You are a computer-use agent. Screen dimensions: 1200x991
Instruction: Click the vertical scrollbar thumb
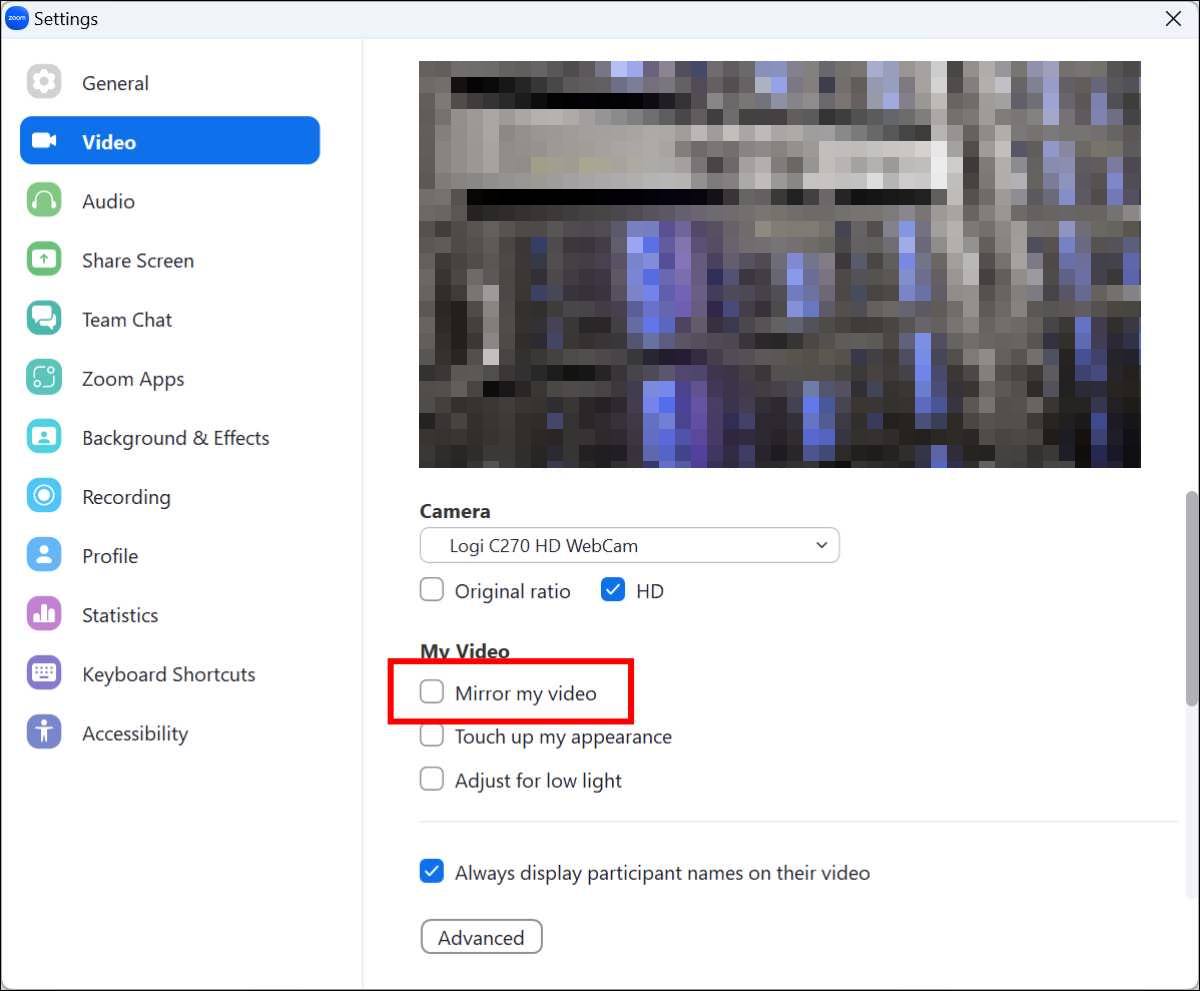[x=1191, y=598]
